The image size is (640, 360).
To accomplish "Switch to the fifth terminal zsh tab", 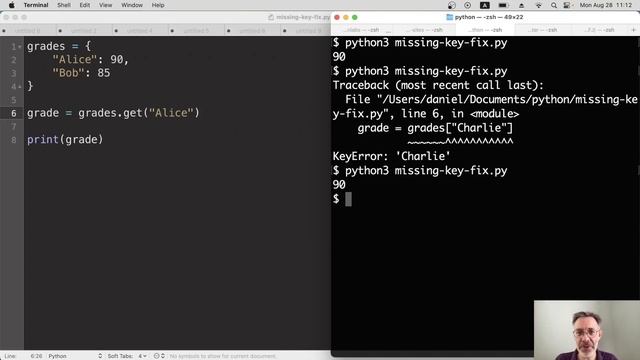I will coord(599,30).
